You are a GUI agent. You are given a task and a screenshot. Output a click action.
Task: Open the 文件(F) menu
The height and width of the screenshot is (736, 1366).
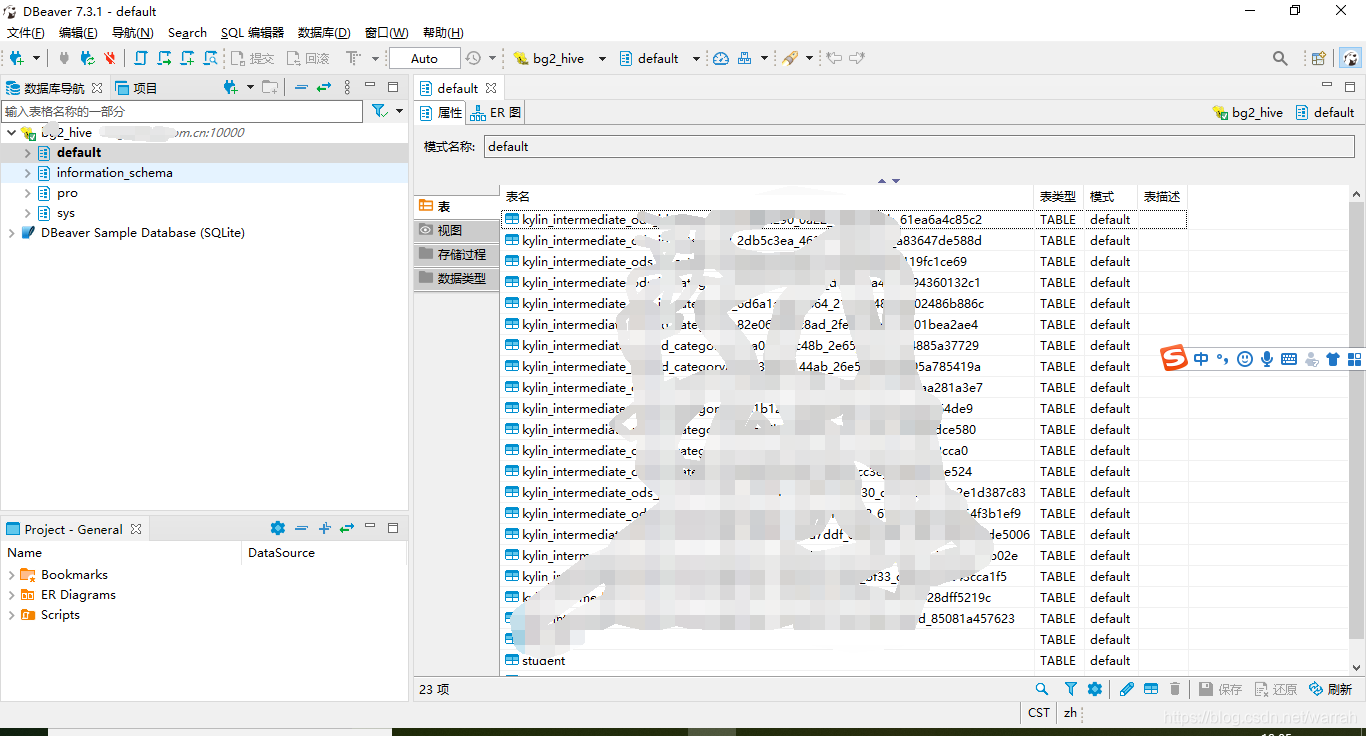click(26, 33)
